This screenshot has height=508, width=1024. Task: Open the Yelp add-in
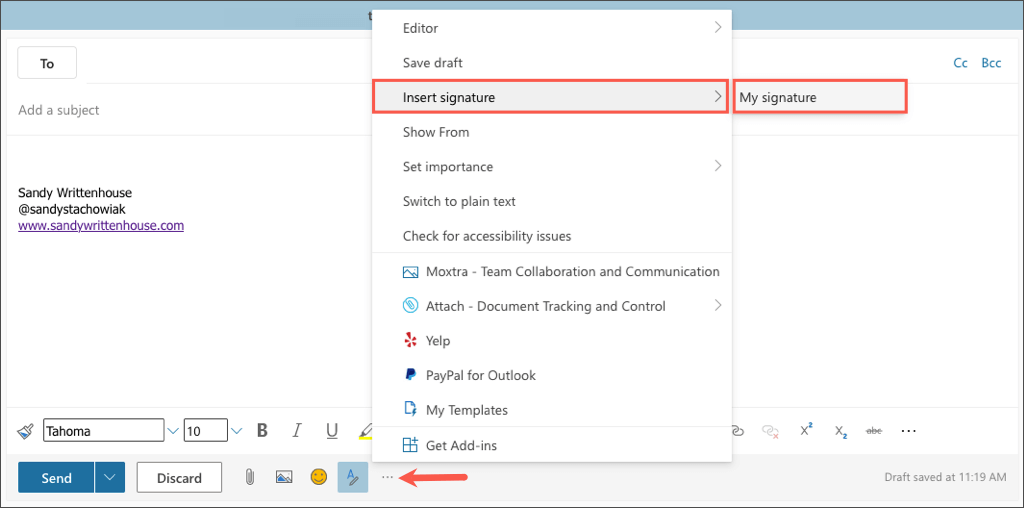coord(437,341)
